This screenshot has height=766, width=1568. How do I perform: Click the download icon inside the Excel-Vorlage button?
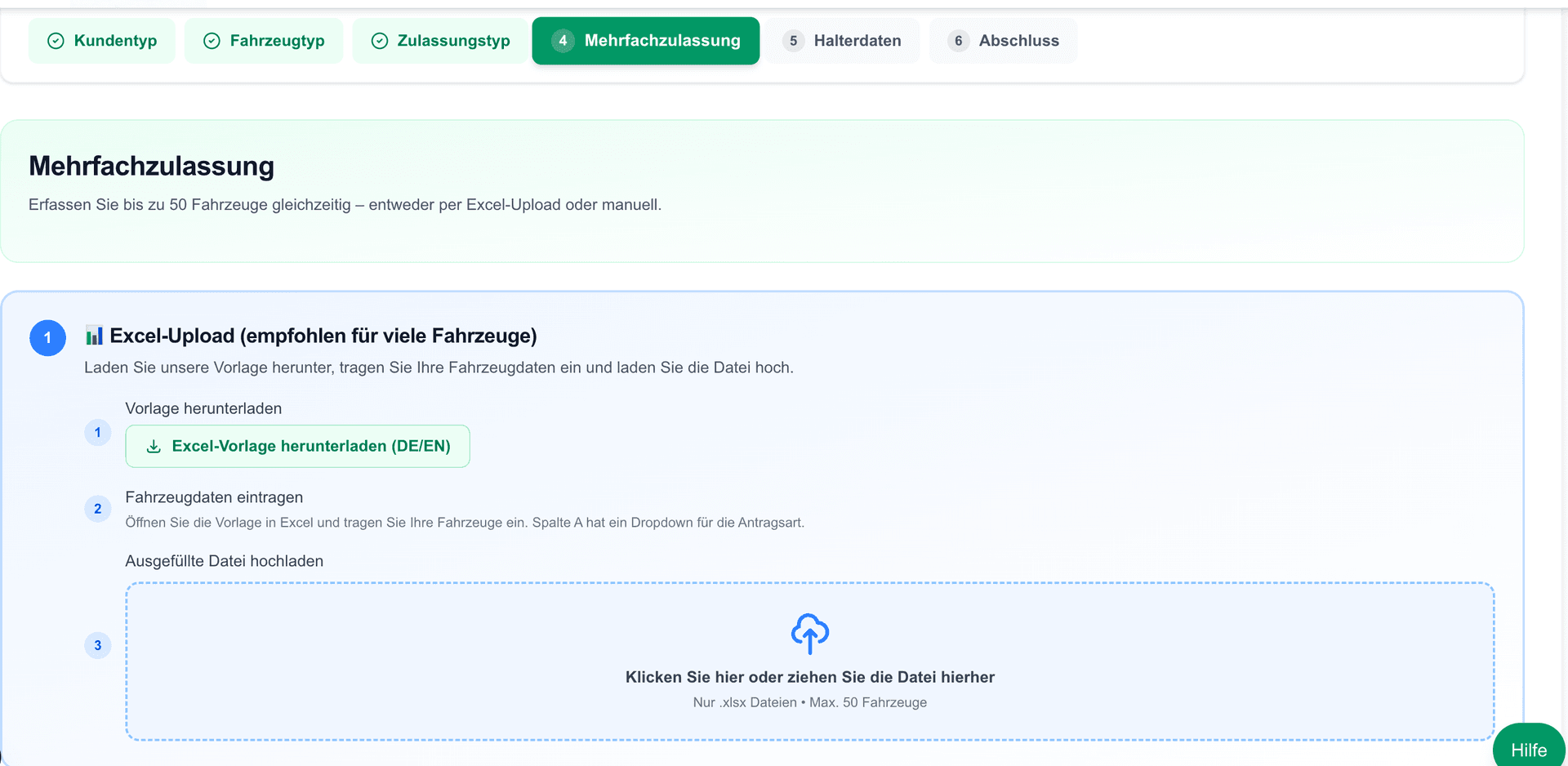tap(154, 446)
